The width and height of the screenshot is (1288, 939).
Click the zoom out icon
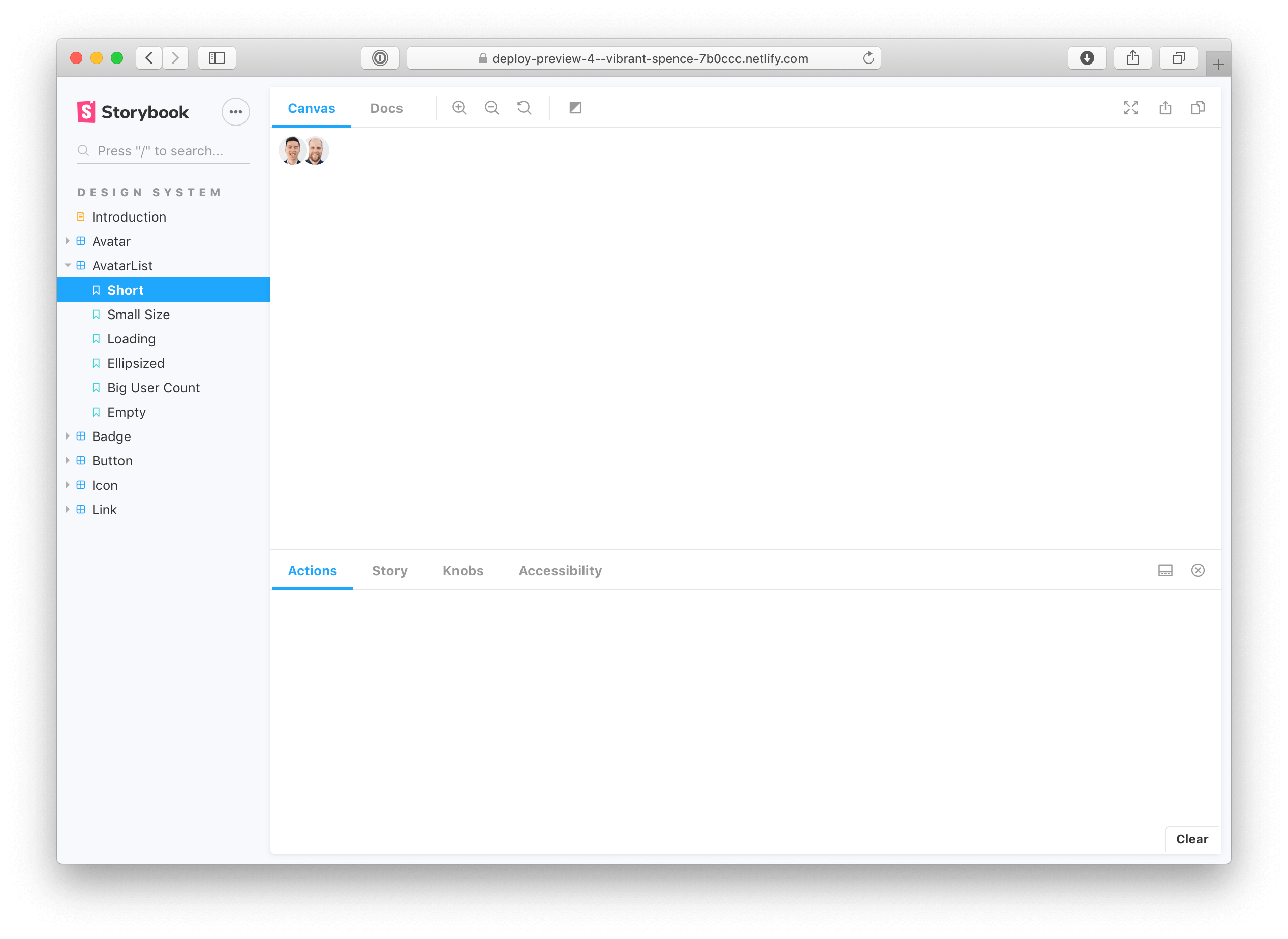[x=492, y=108]
